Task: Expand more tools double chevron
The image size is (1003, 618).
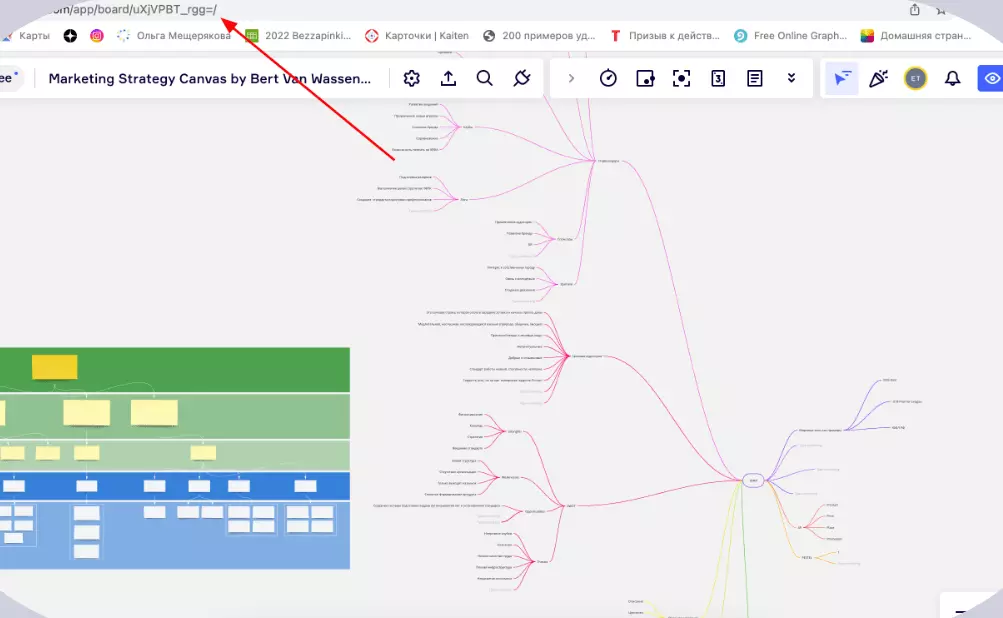Action: tap(791, 79)
